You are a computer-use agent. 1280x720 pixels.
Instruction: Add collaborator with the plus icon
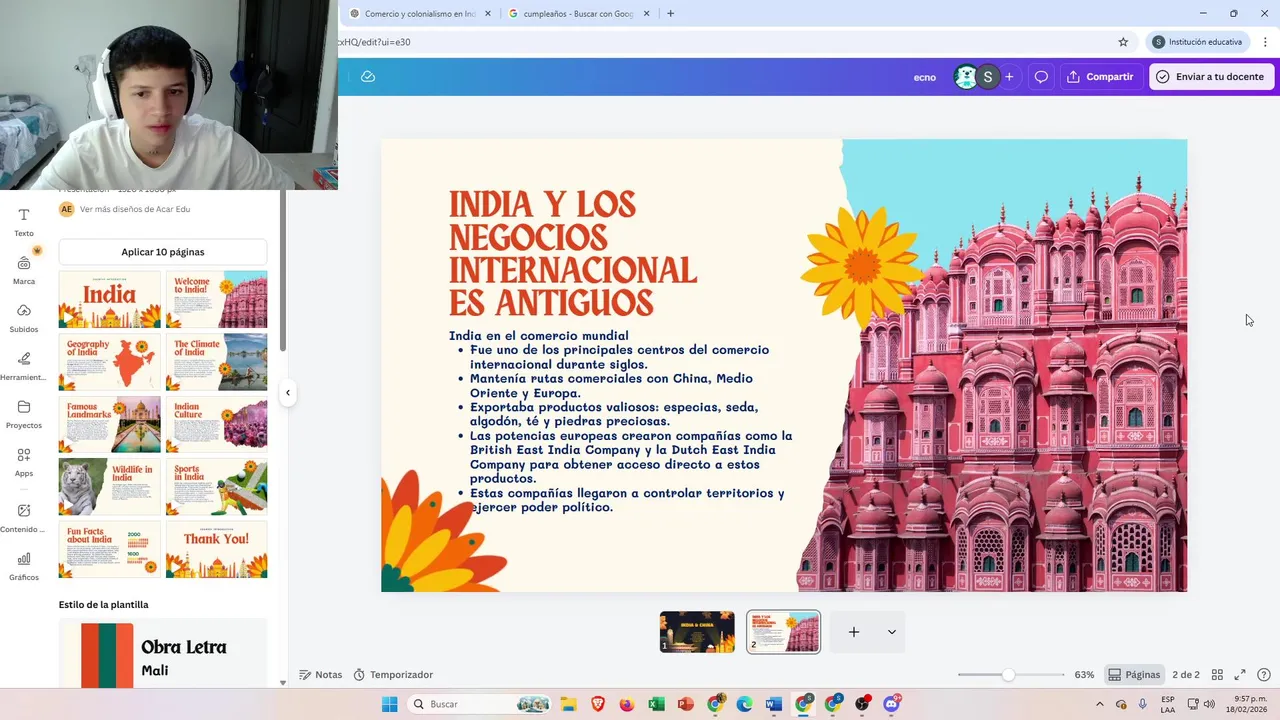click(x=1009, y=77)
